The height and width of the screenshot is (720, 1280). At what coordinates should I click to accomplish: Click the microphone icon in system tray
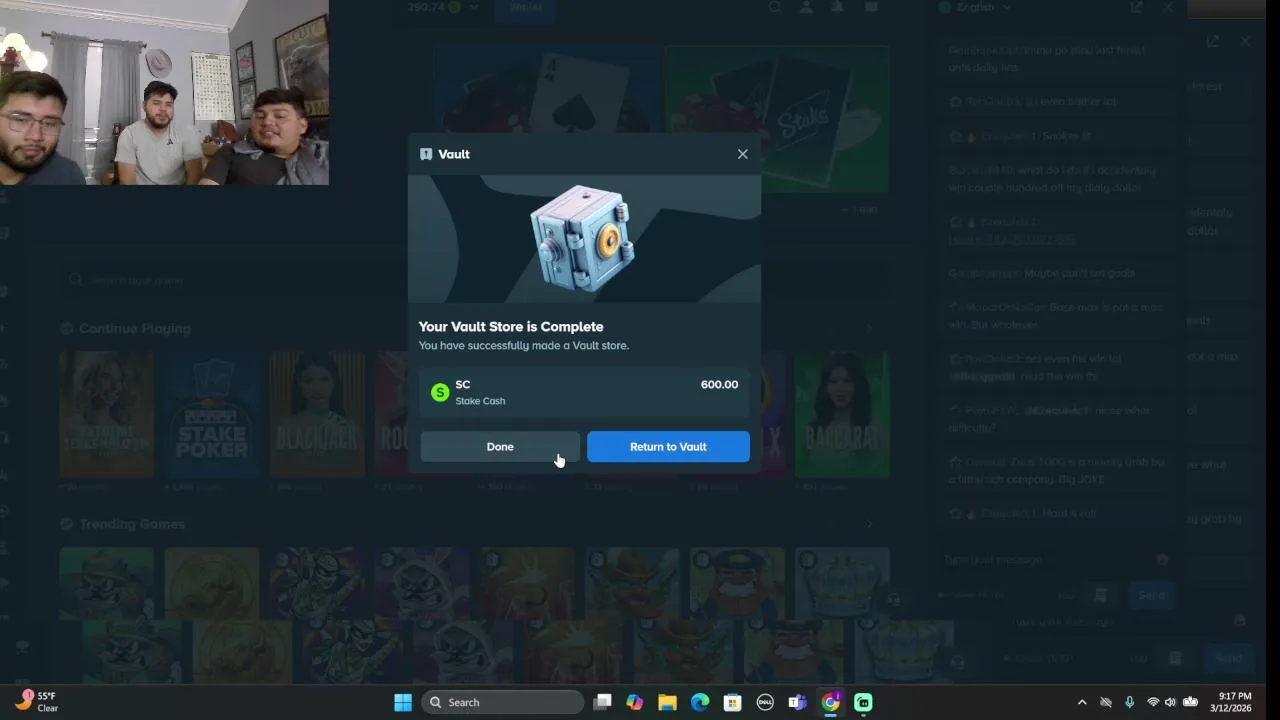(1130, 702)
